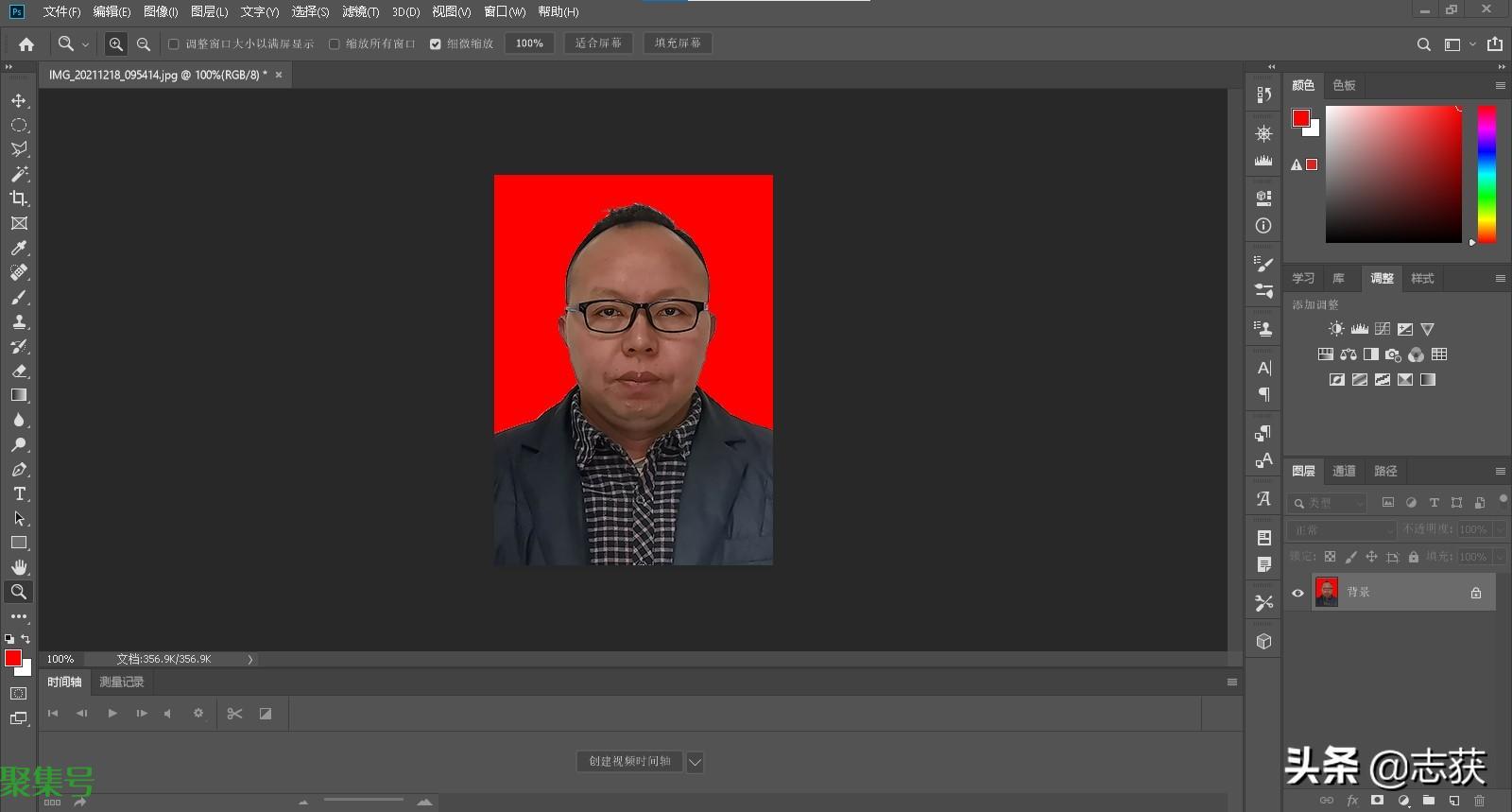
Task: Click the 适合屏幕 button
Action: [598, 43]
